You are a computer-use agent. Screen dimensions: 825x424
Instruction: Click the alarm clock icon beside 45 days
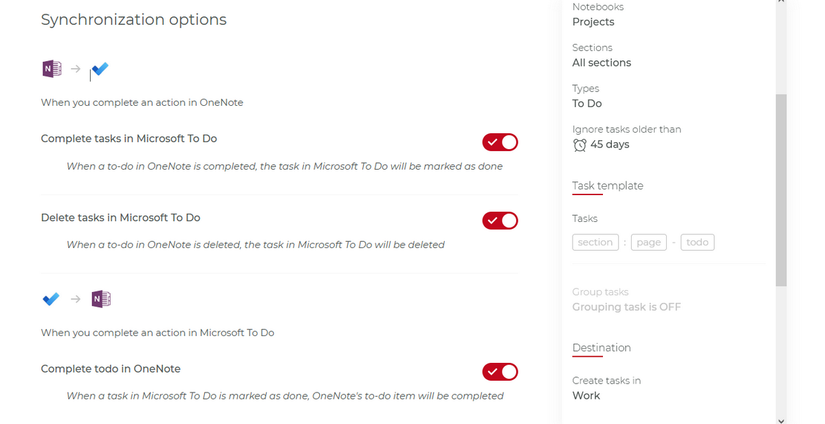pos(580,145)
